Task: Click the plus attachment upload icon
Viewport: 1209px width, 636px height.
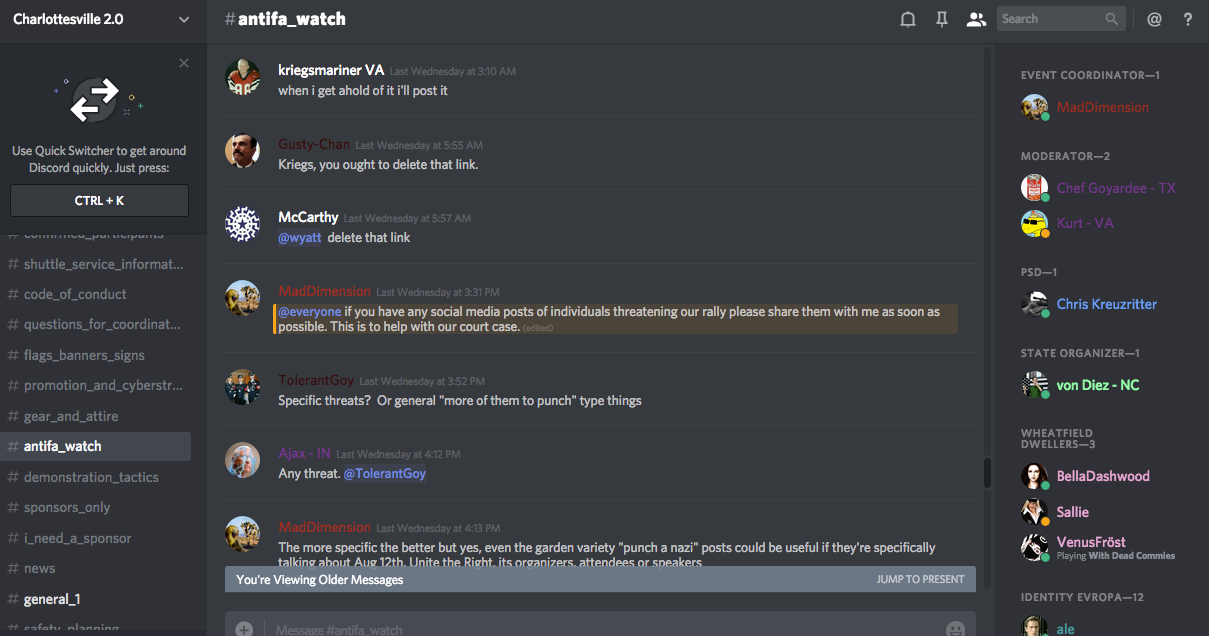Action: [244, 629]
